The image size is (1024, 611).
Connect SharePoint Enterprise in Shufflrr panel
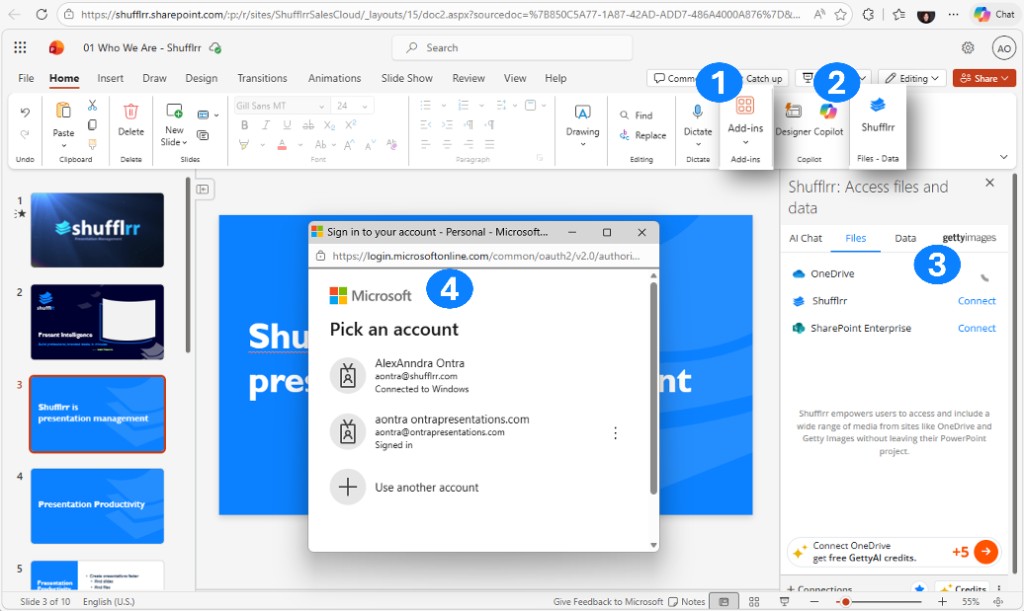[x=976, y=328]
